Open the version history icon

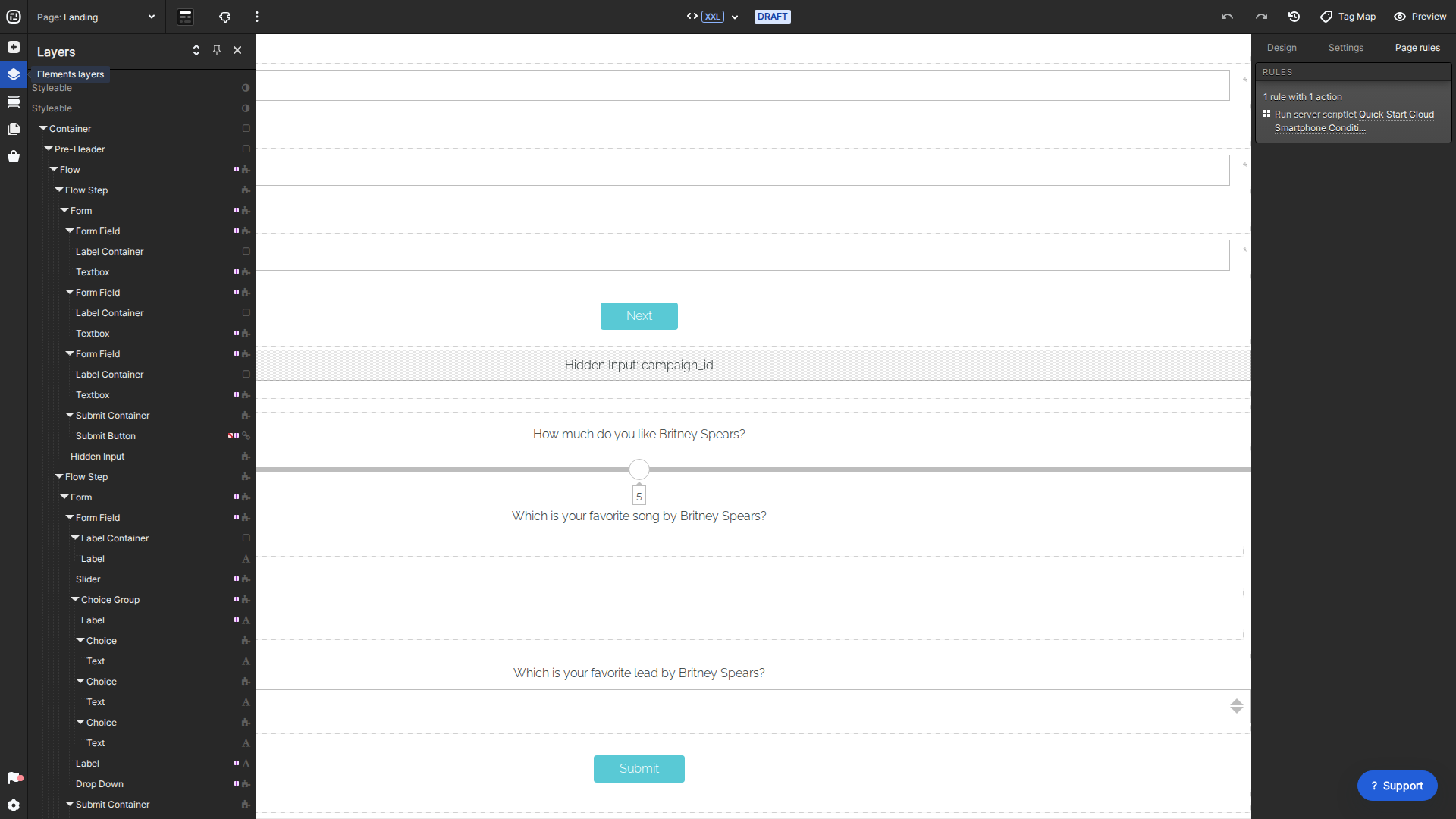(x=1294, y=17)
